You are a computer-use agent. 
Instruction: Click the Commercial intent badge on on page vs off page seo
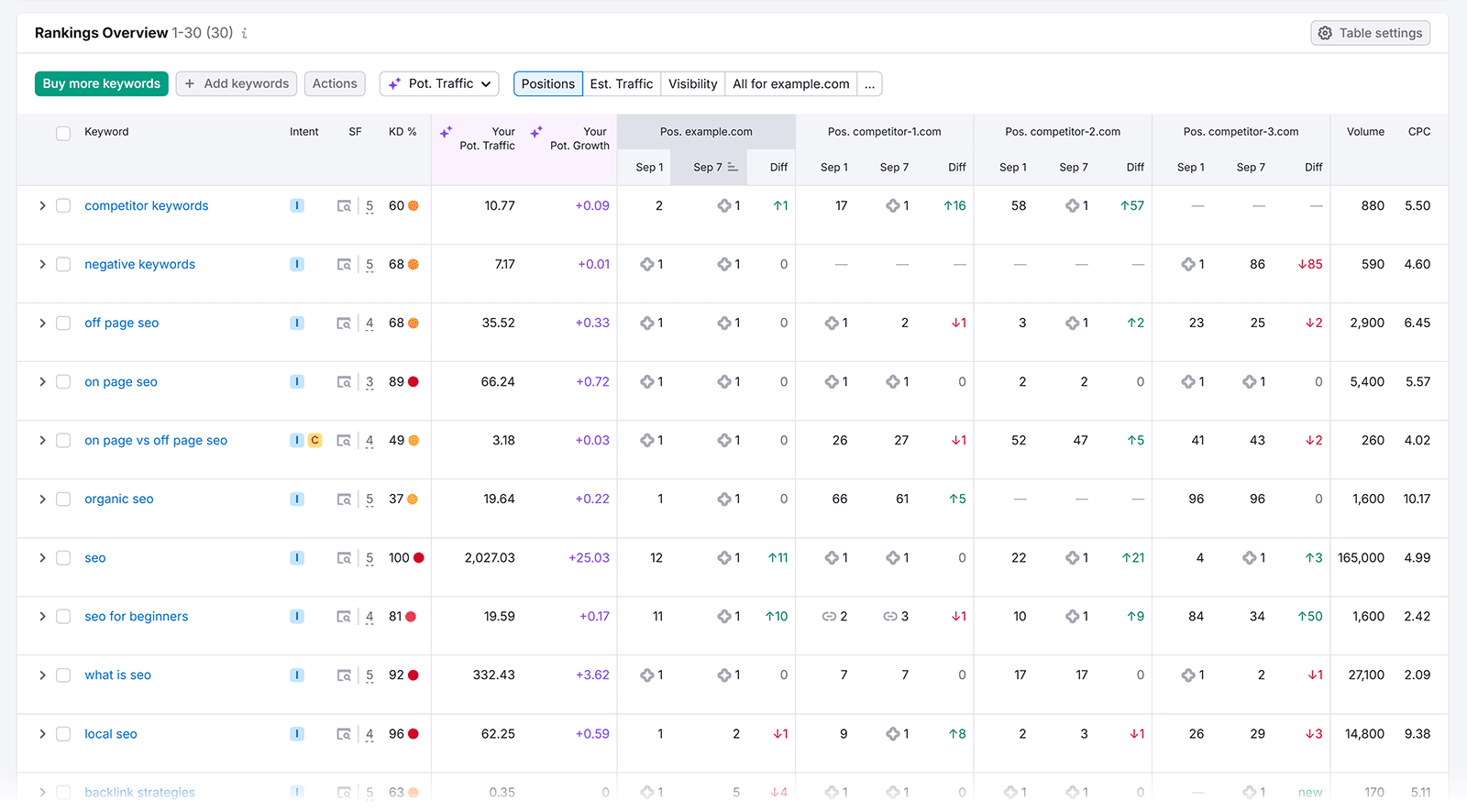point(314,441)
